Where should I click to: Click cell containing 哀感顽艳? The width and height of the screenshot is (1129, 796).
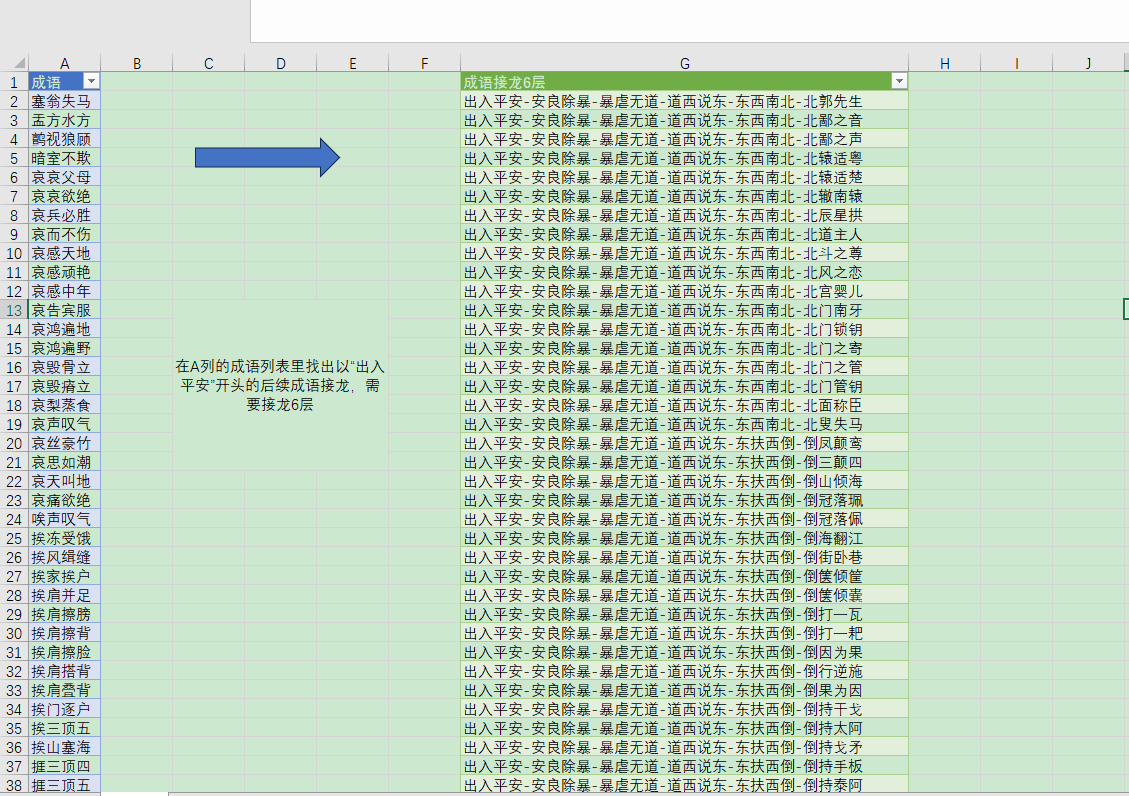[64, 272]
